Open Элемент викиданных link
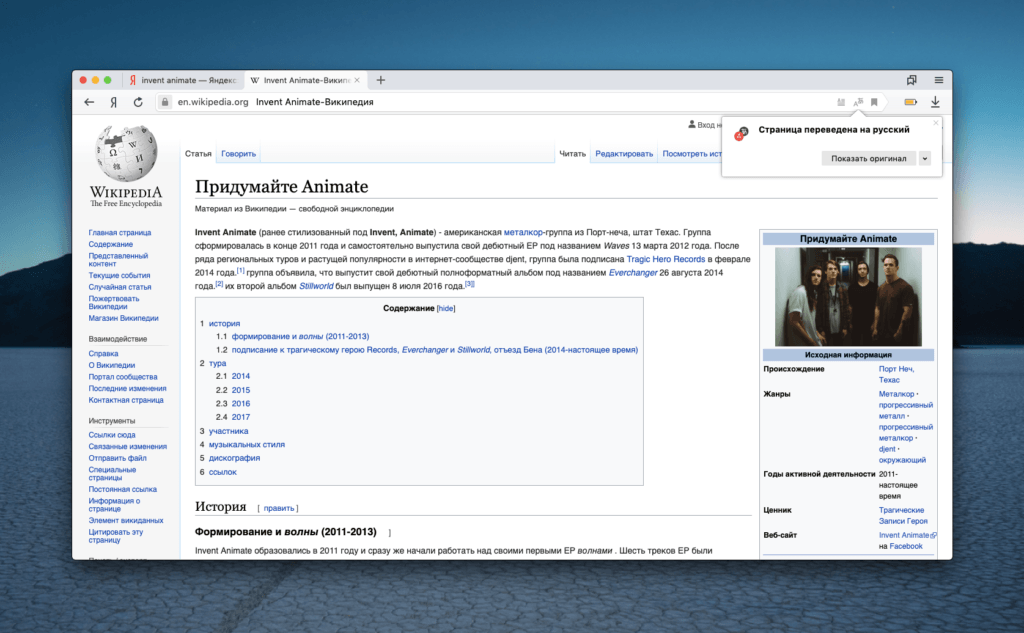1024x633 pixels. pyautogui.click(x=125, y=521)
